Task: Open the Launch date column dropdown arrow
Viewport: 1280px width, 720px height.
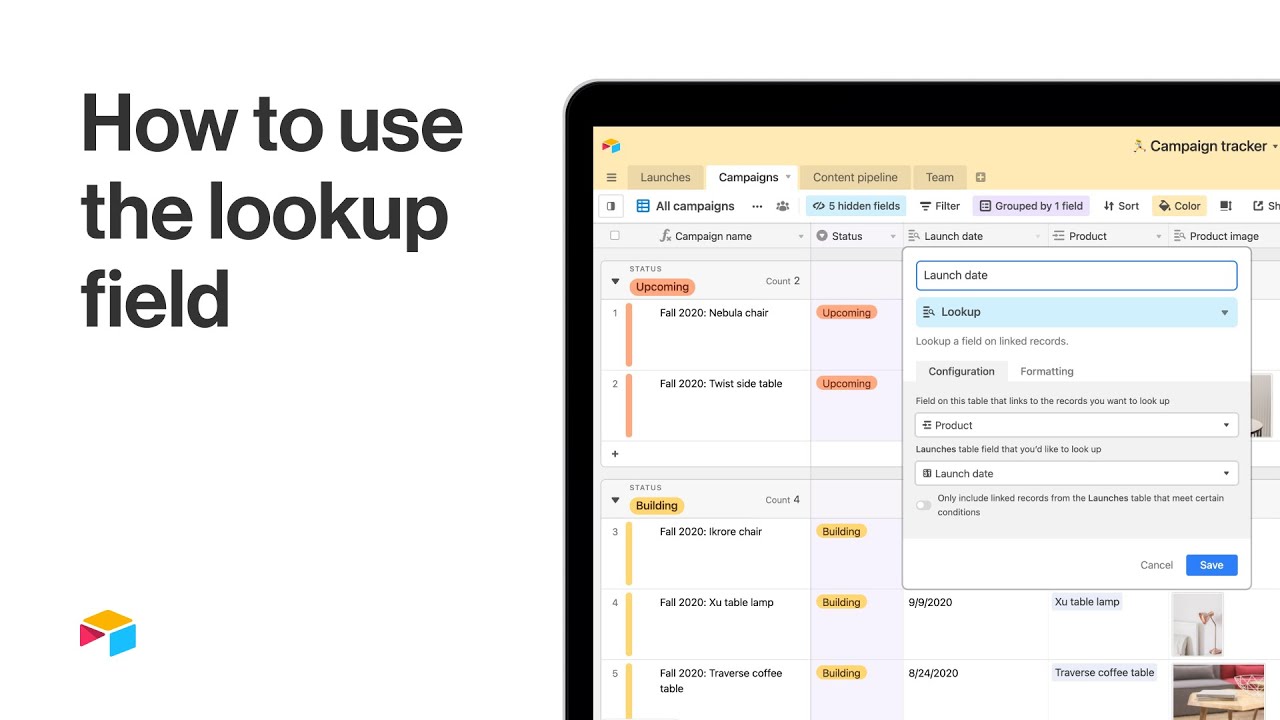Action: point(1038,237)
